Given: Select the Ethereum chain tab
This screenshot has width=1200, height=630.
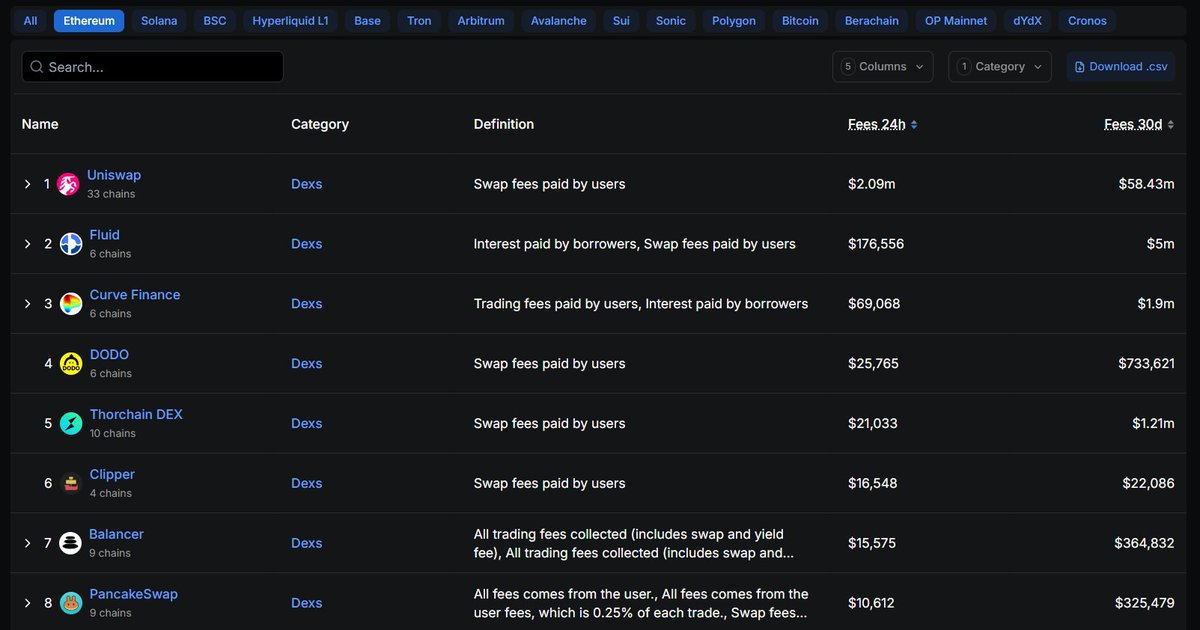Looking at the screenshot, I should tap(89, 21).
